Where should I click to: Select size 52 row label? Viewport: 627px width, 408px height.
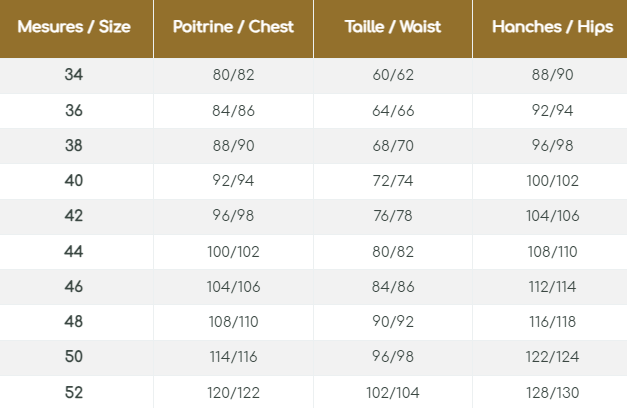pos(73,391)
